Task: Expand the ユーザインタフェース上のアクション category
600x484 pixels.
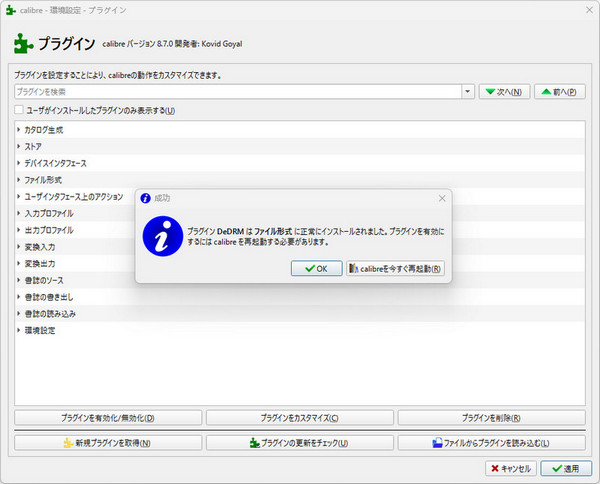Action: pyautogui.click(x=18, y=196)
